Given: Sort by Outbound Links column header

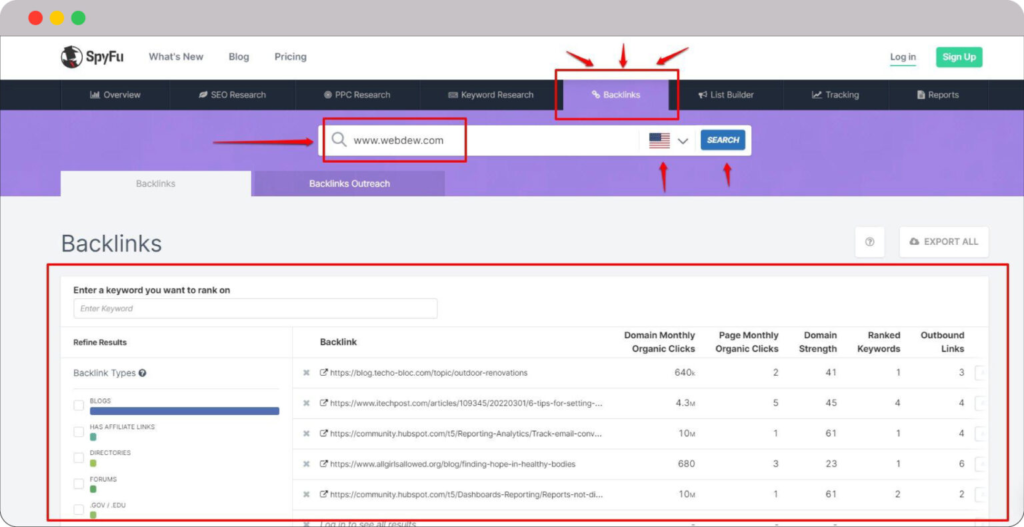Looking at the screenshot, I should pos(942,342).
